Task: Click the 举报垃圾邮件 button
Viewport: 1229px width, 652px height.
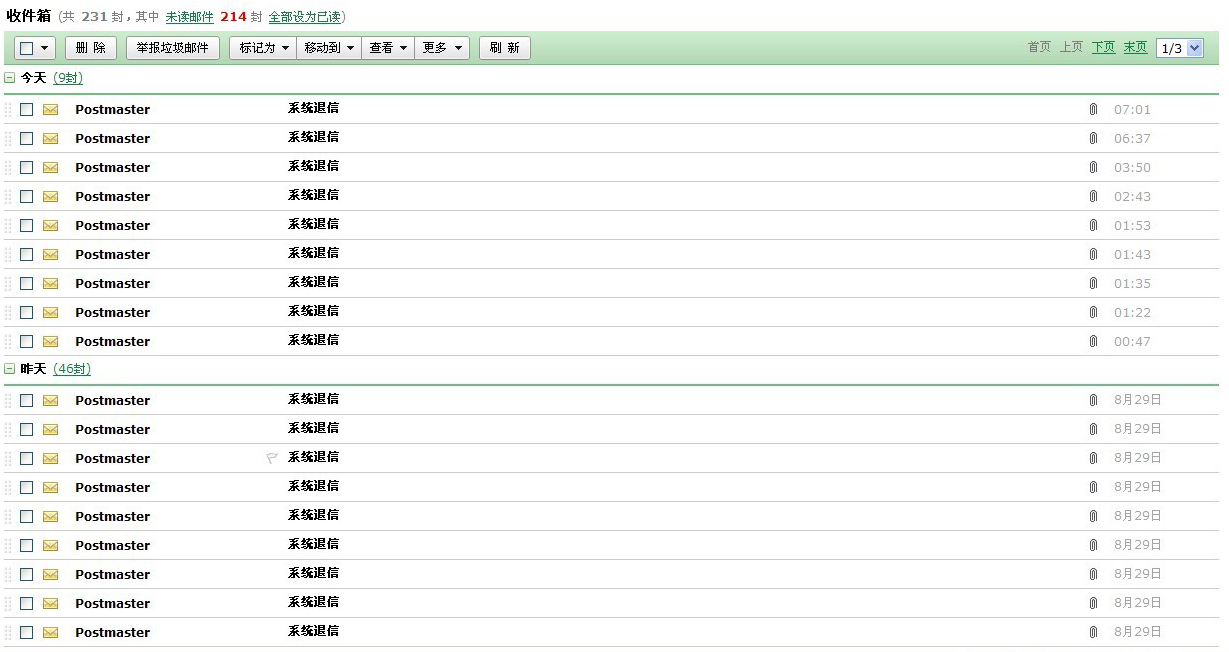Action: [173, 48]
